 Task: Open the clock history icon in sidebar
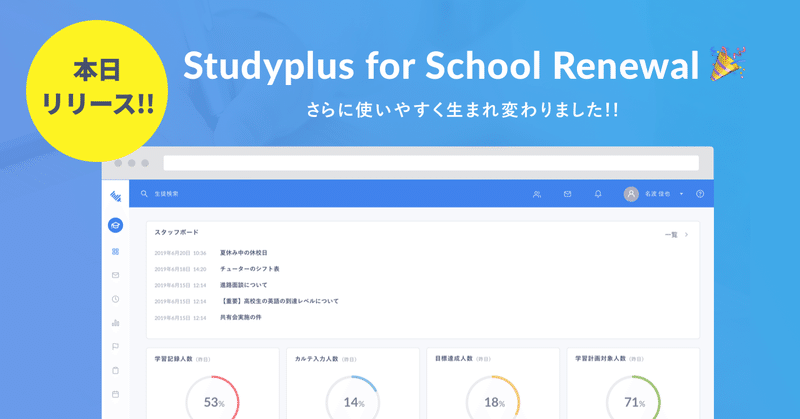[x=115, y=299]
